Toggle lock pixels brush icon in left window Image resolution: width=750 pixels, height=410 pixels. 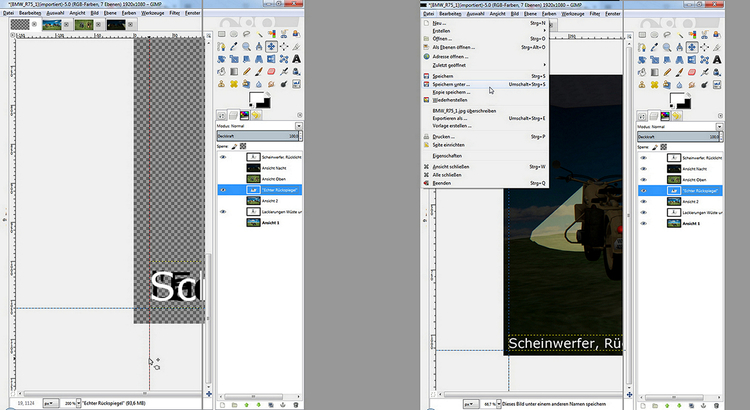234,146
